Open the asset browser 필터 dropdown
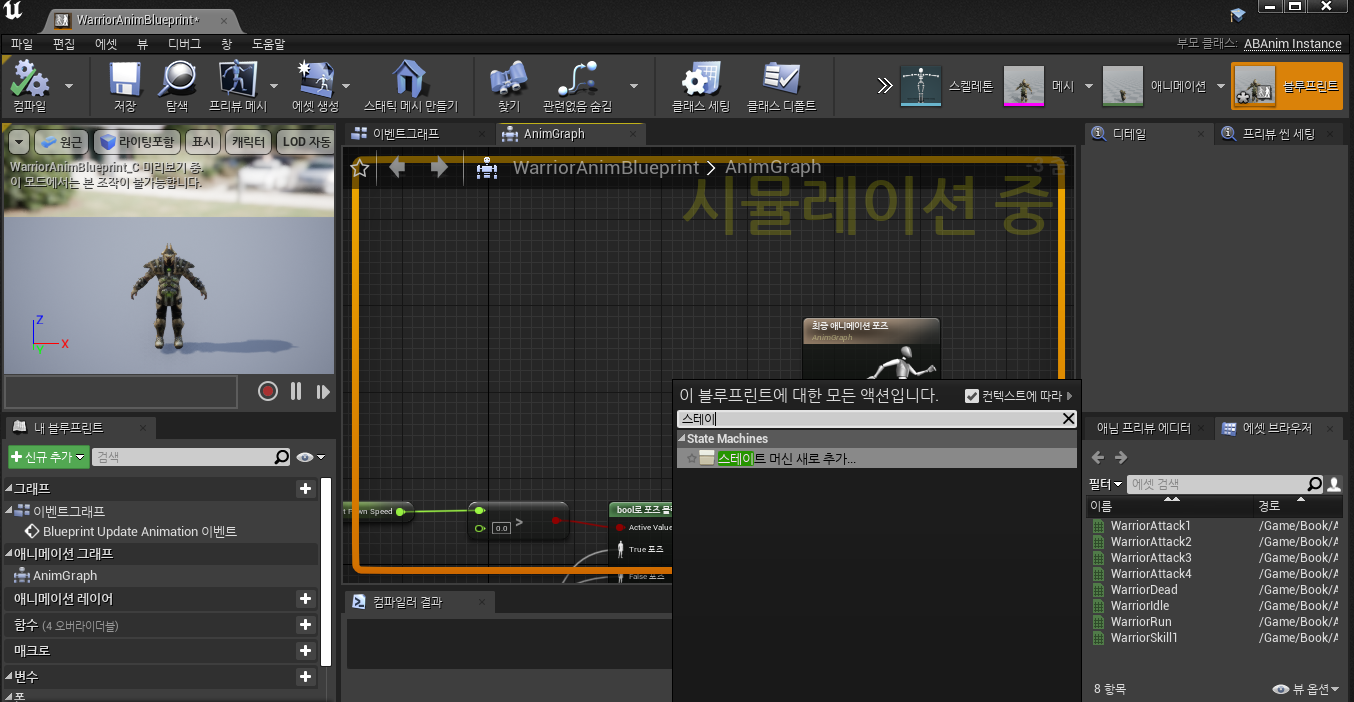The image size is (1354, 702). click(1105, 484)
